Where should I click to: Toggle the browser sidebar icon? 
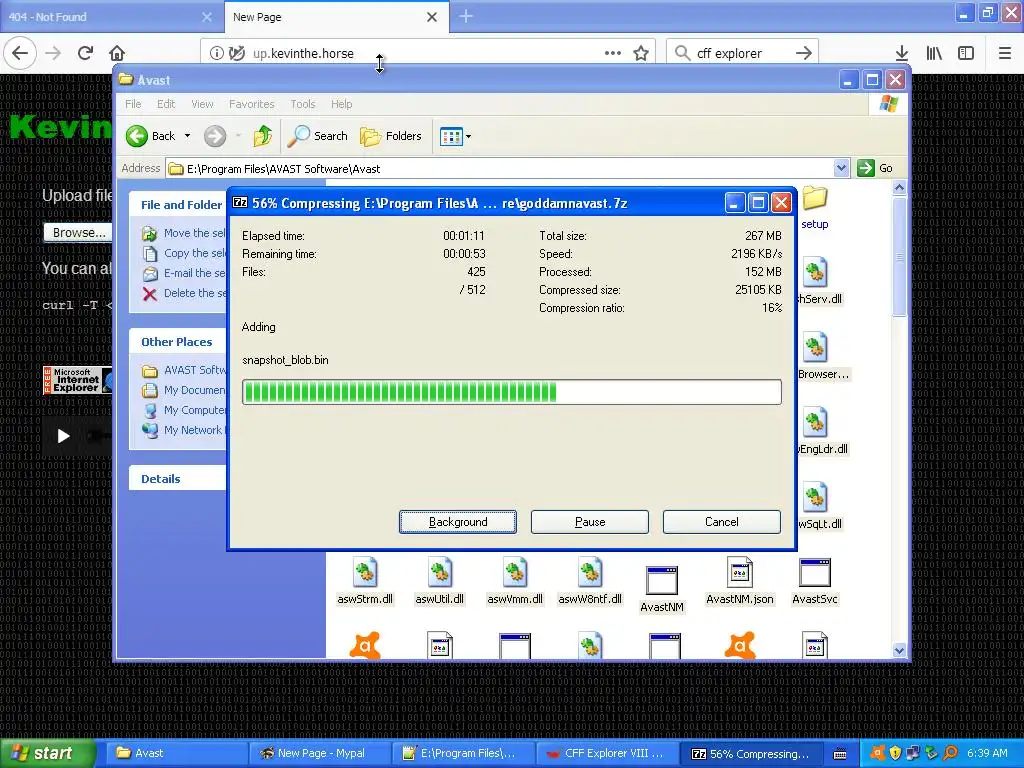966,53
